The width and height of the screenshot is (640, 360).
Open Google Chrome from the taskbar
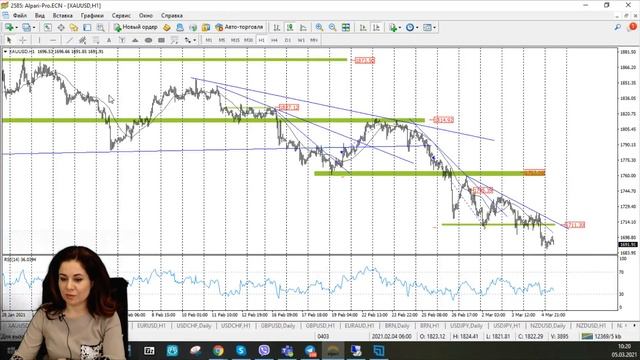tap(218, 350)
